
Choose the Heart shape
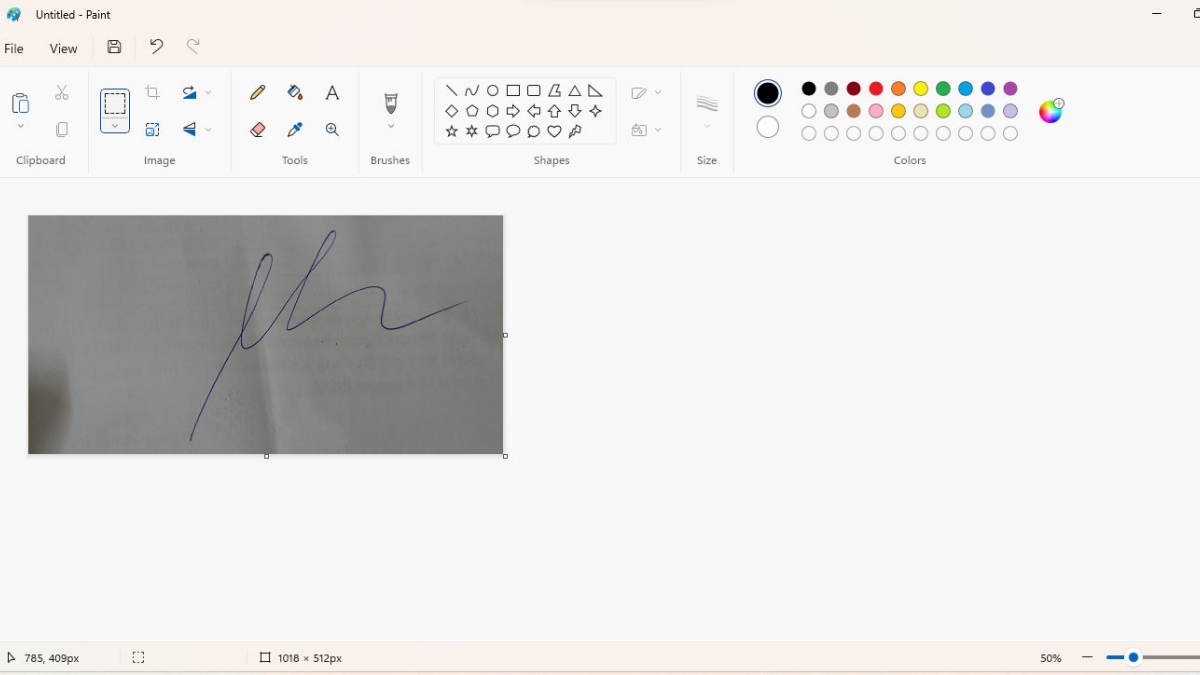coord(554,131)
